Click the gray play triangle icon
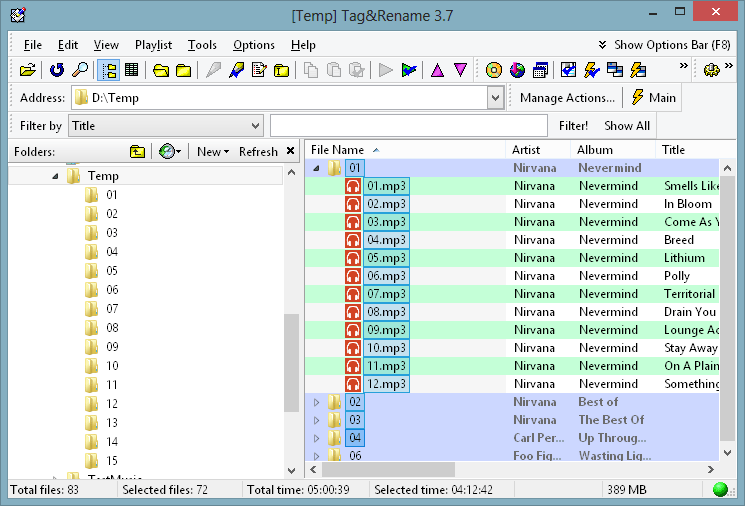Viewport: 745px width, 506px height. 385,70
